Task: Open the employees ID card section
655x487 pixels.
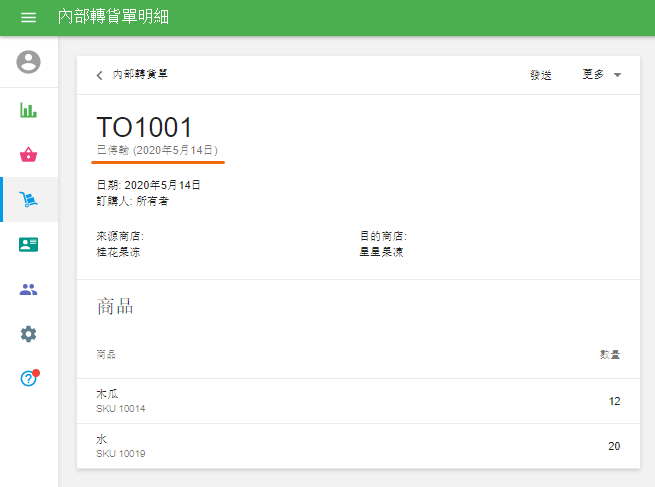Action: point(29,245)
